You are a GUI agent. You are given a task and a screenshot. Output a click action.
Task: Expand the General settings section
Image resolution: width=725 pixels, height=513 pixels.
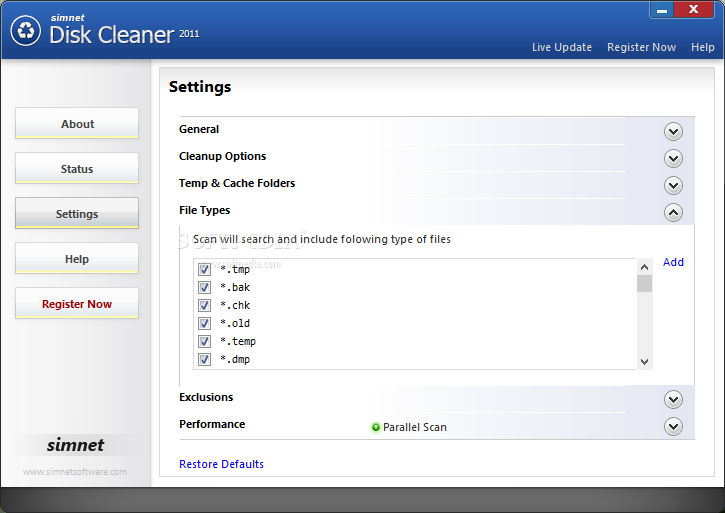tap(673, 132)
